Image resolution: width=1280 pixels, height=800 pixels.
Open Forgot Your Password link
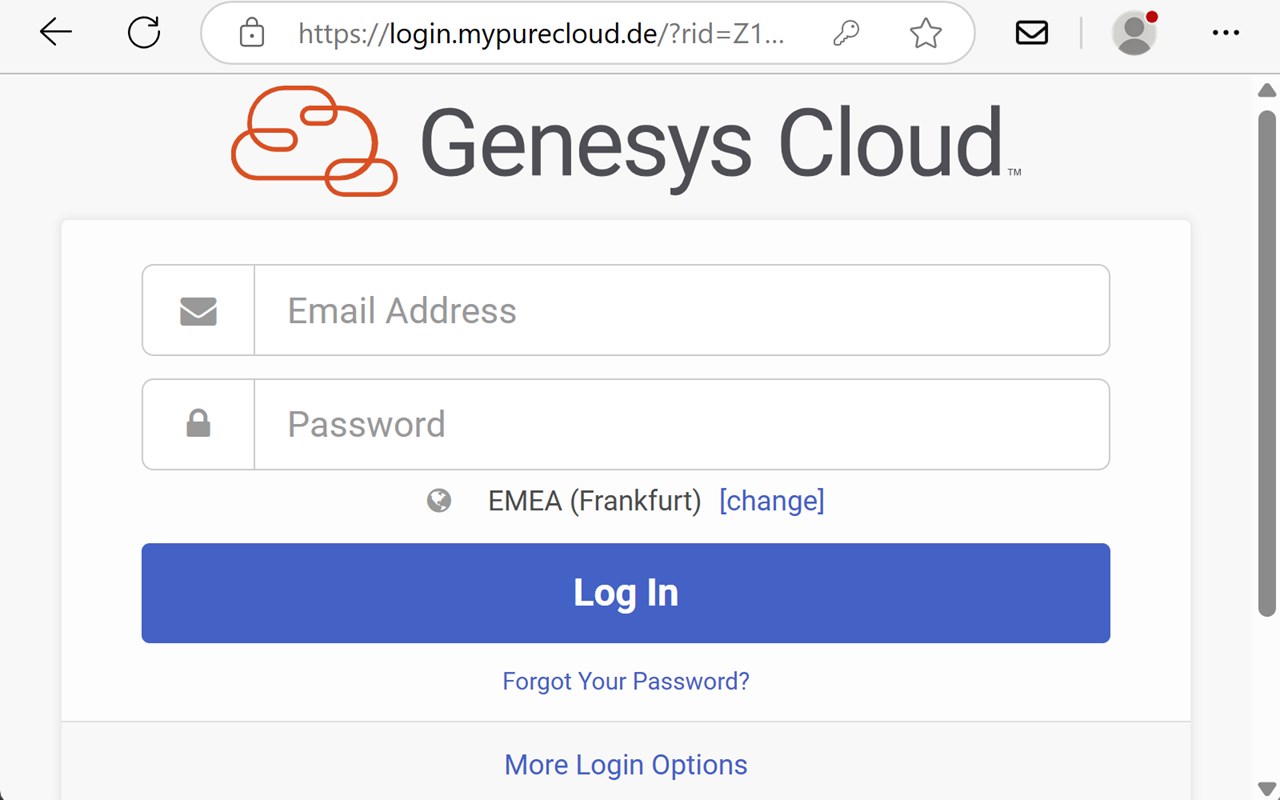tap(626, 681)
